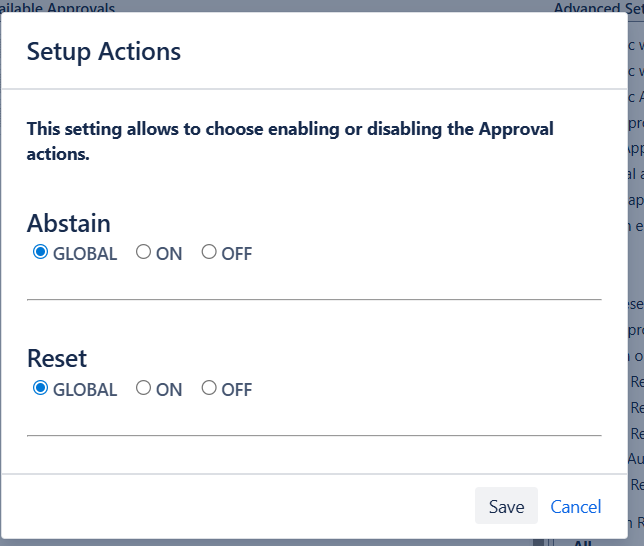Image resolution: width=644 pixels, height=546 pixels.
Task: Click the GLOBAL label text under Reset
Action: tap(85, 390)
